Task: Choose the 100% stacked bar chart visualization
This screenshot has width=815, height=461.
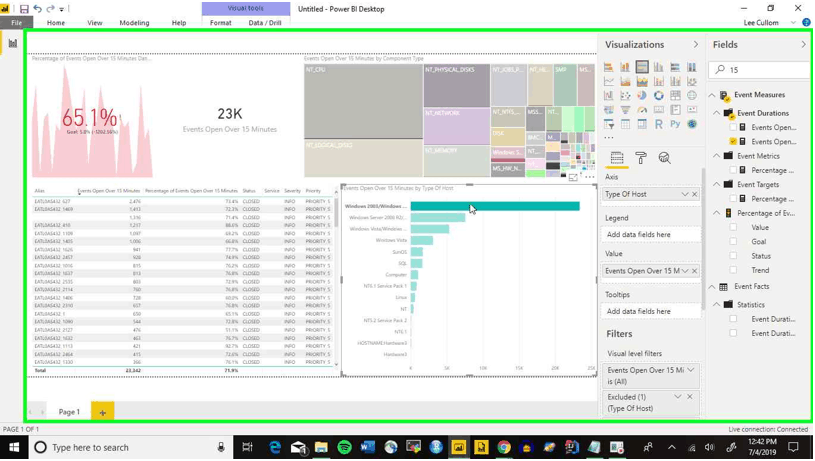Action: pos(675,67)
